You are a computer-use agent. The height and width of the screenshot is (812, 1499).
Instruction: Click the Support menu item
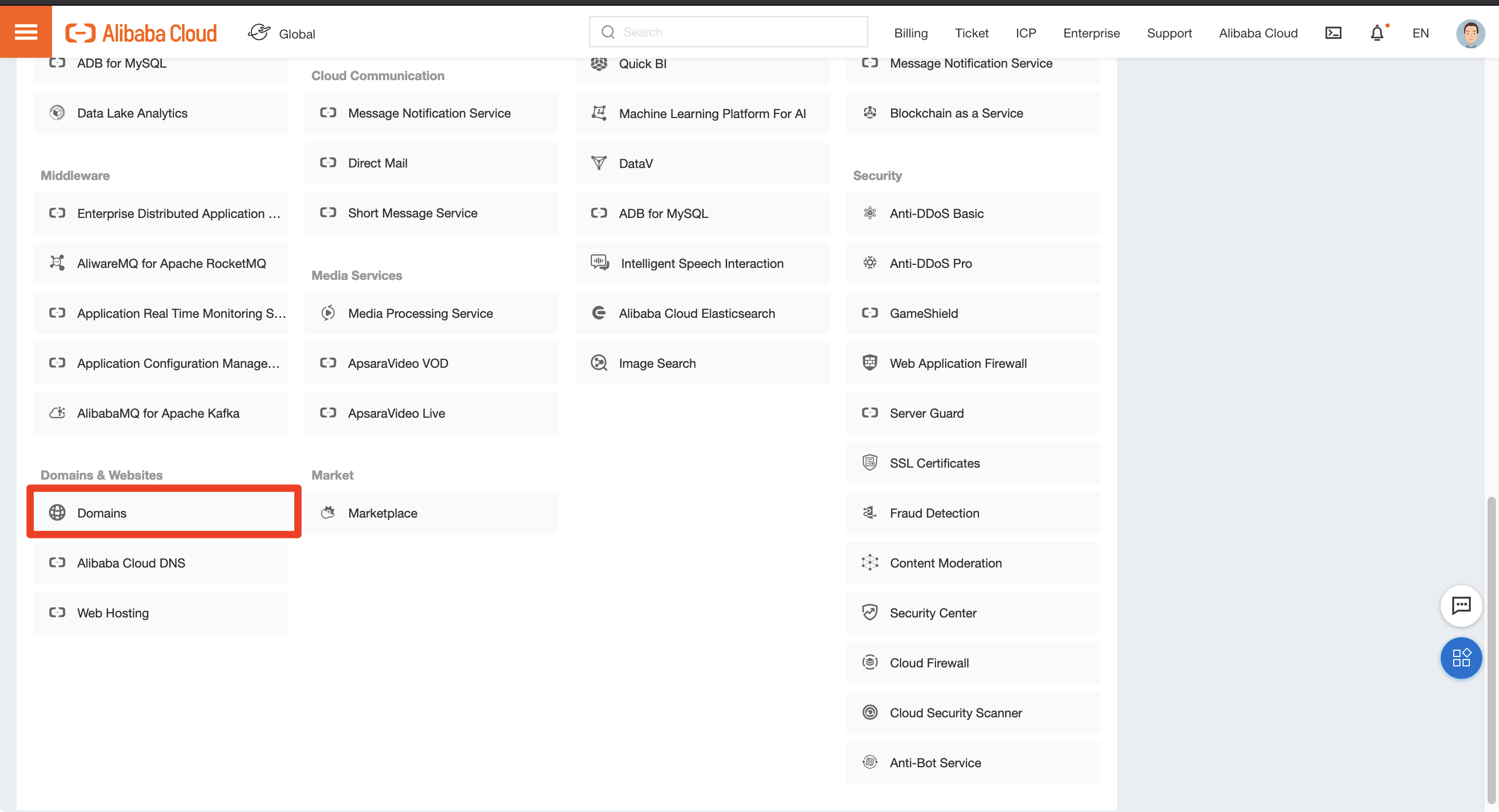pos(1170,33)
